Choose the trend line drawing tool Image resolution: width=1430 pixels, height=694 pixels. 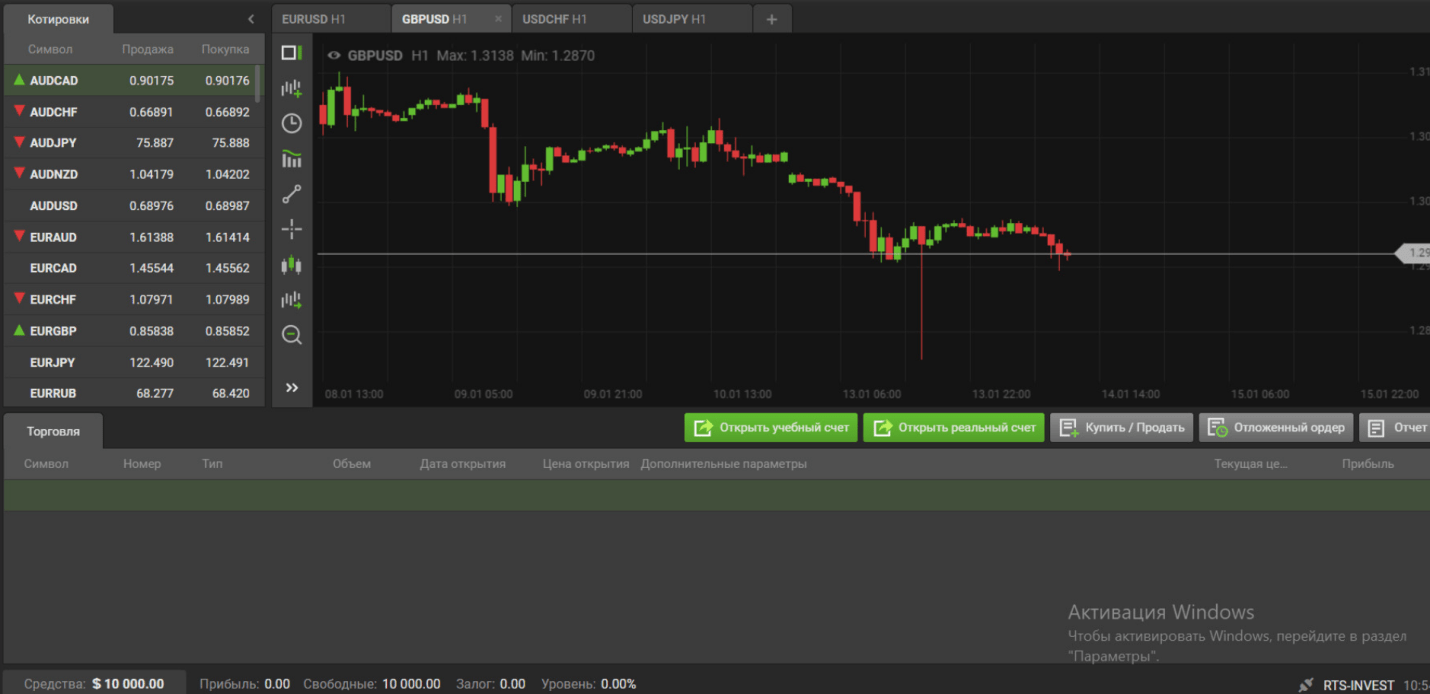291,194
